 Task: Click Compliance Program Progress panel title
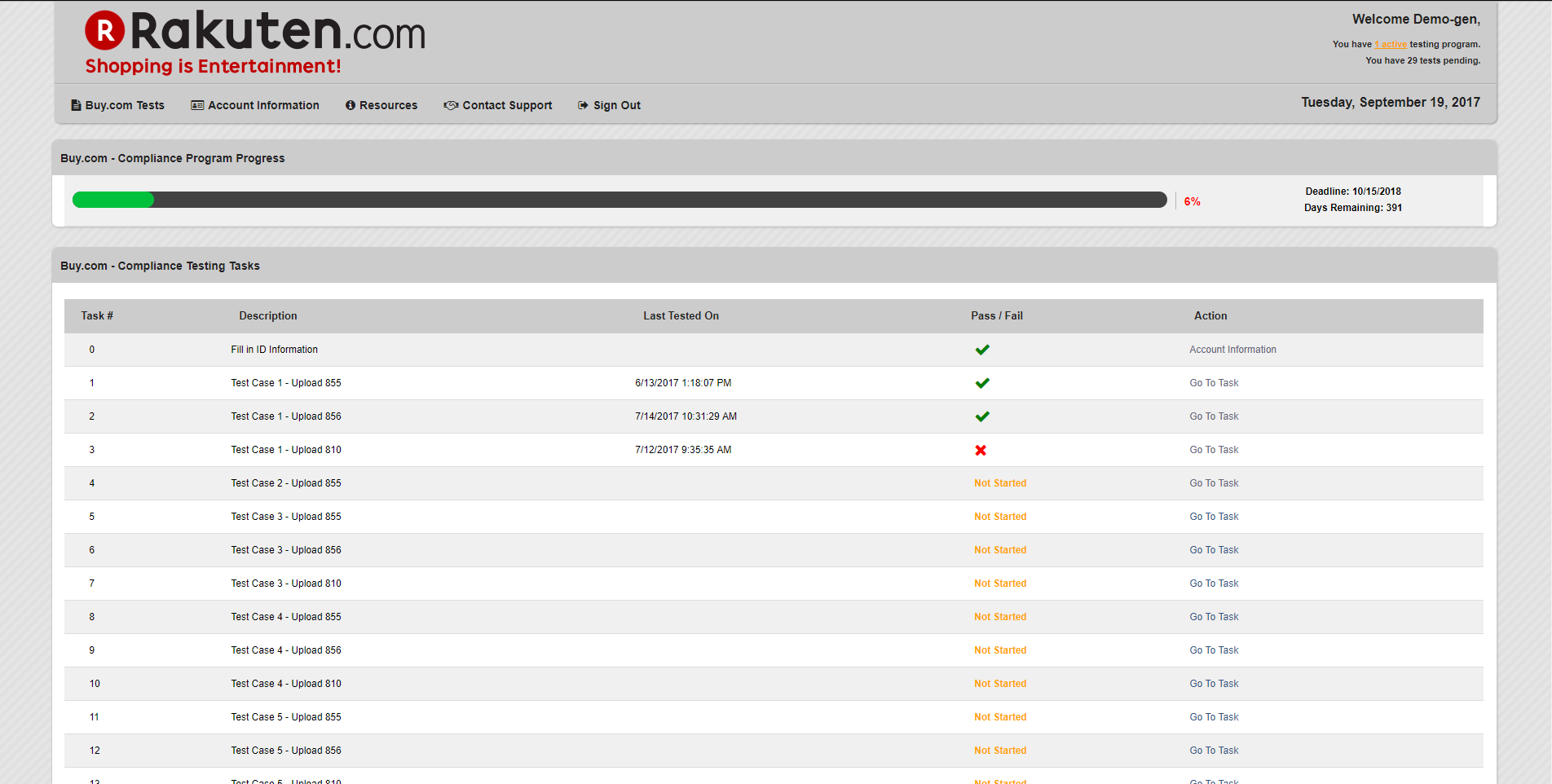click(x=173, y=158)
